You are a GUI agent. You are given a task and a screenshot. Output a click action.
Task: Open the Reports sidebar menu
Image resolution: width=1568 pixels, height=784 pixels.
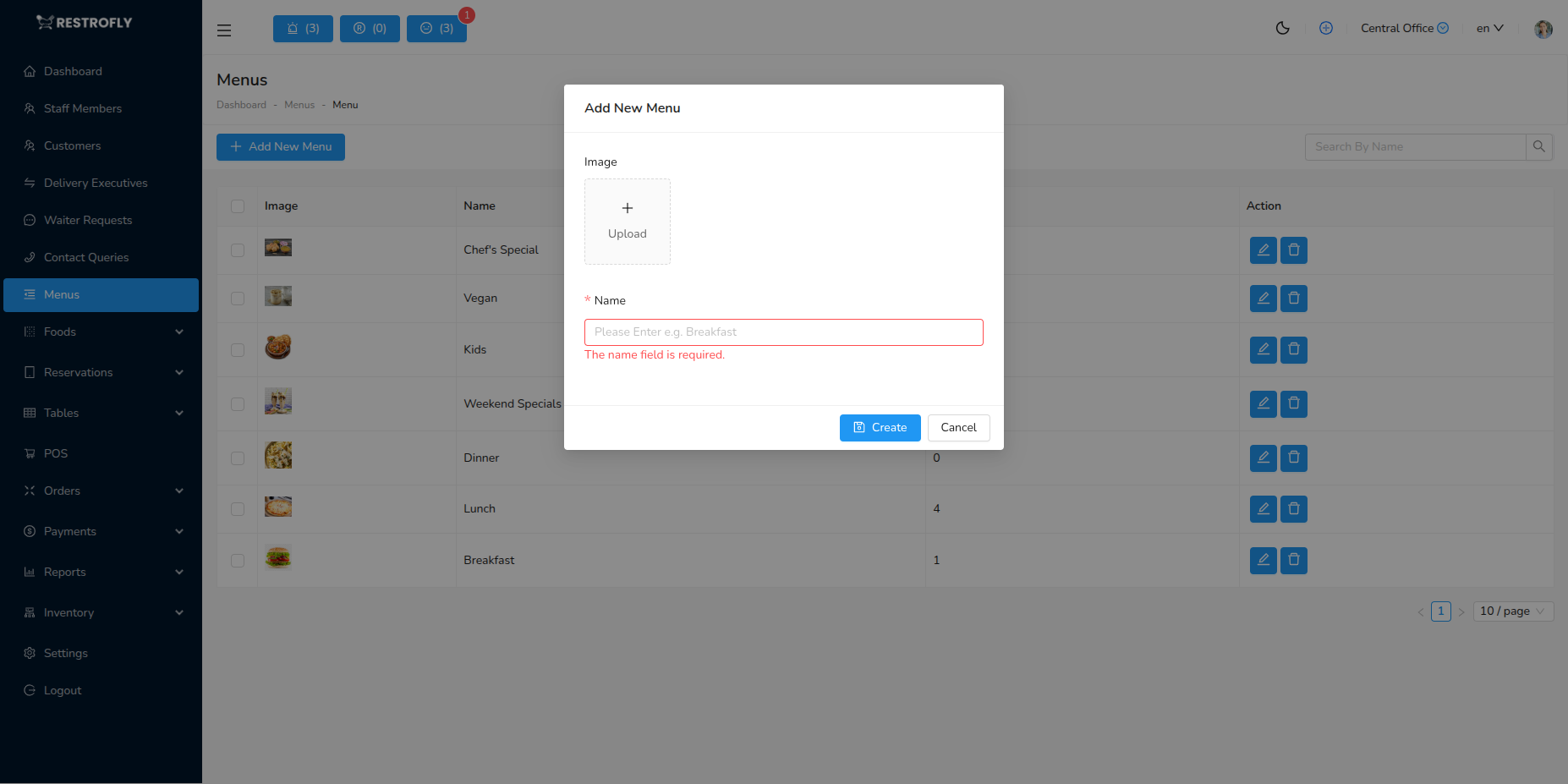101,572
